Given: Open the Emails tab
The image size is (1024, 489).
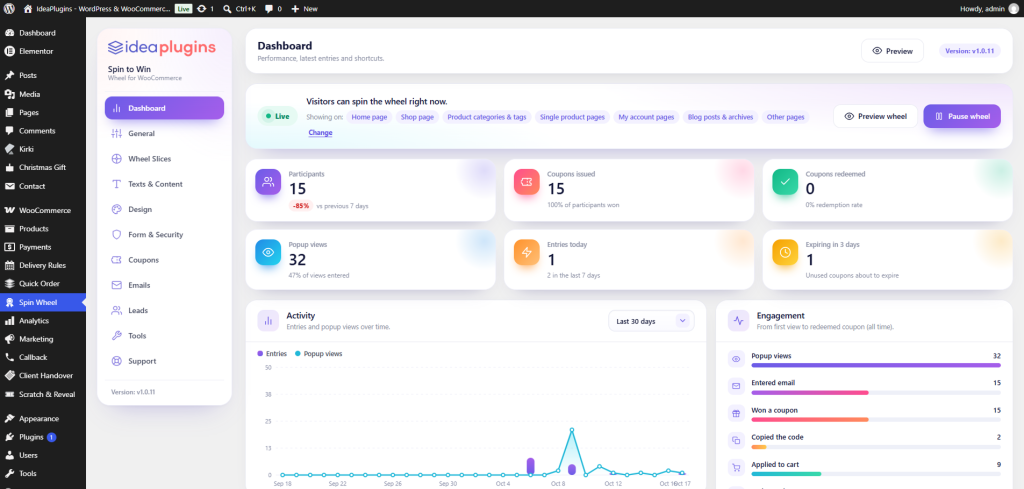Looking at the screenshot, I should 165,285.
